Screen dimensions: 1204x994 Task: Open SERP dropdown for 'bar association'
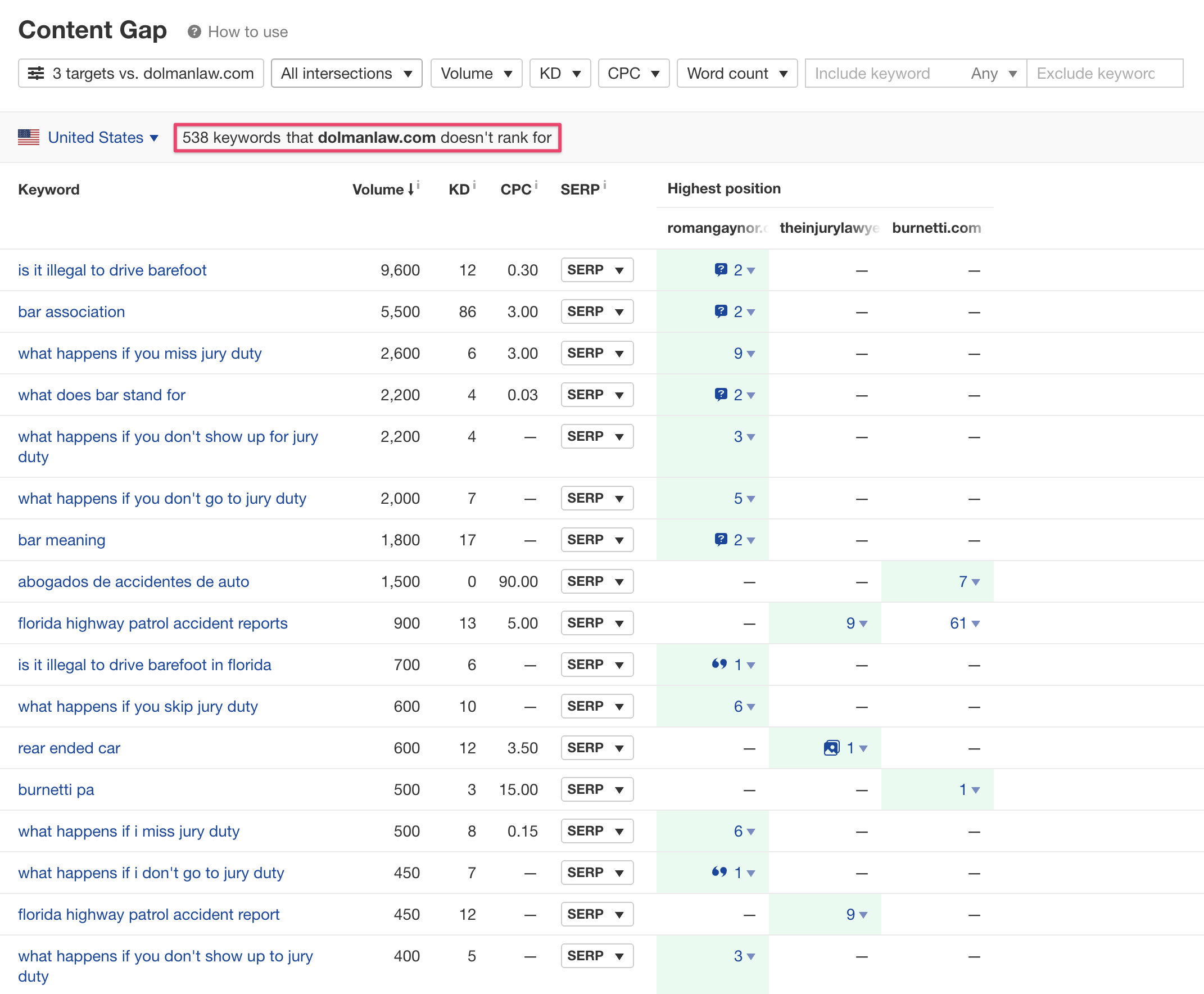(x=597, y=311)
